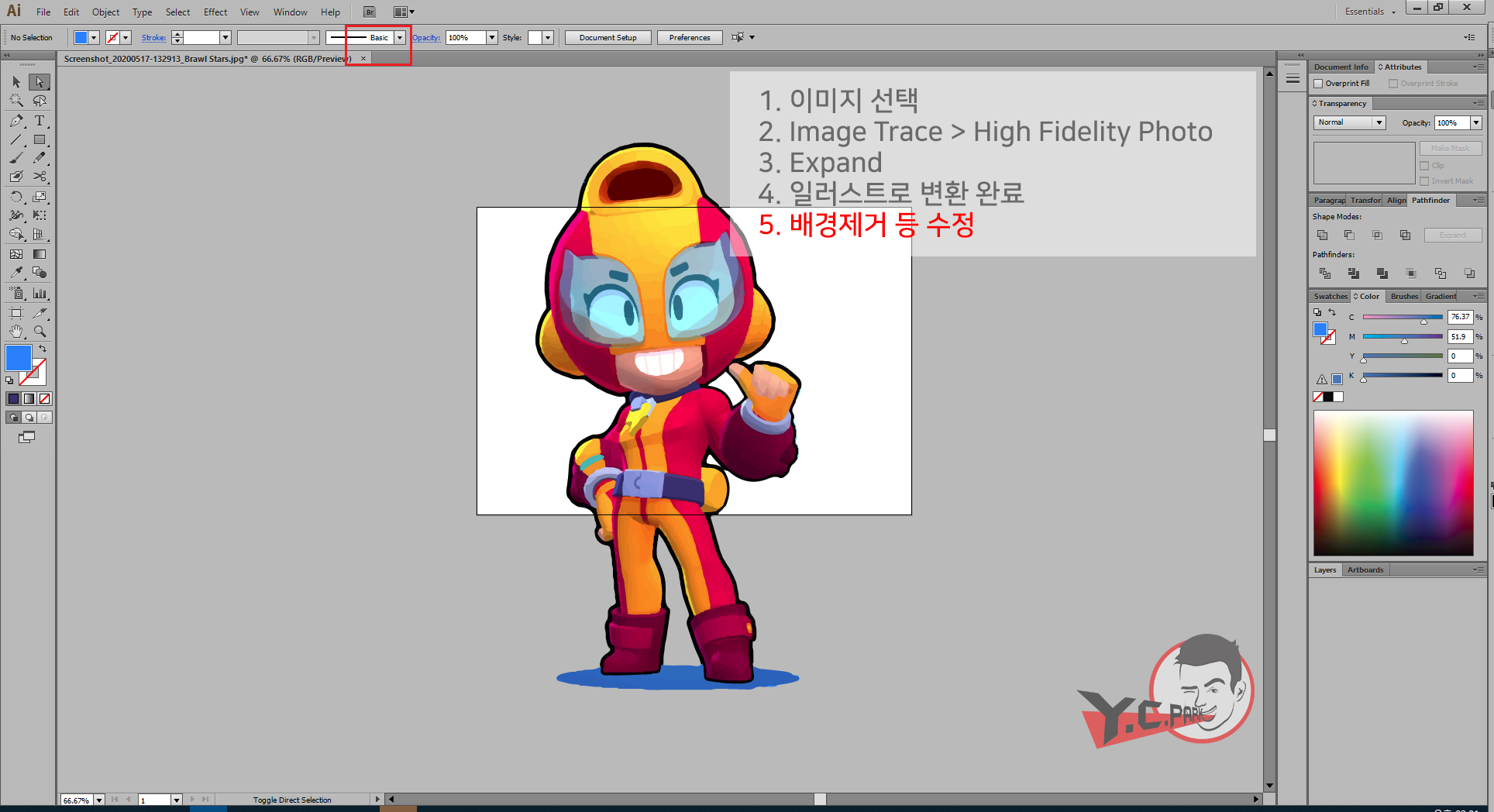Select the Magic Wand tool

pyautogui.click(x=16, y=101)
